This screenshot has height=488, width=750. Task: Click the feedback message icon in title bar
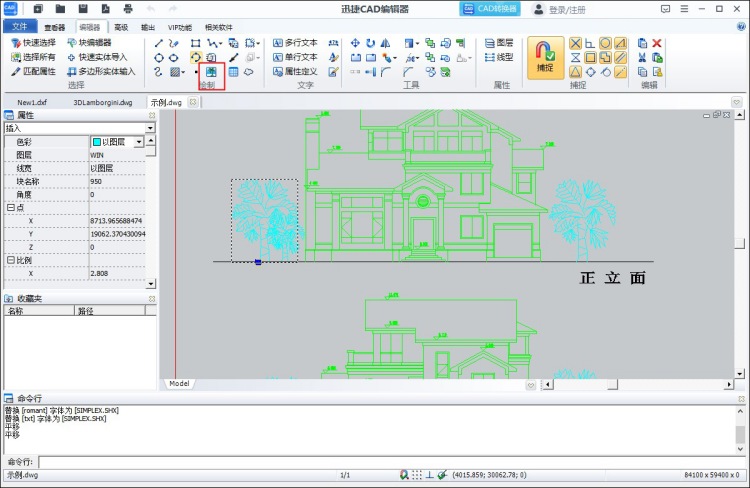(x=665, y=9)
